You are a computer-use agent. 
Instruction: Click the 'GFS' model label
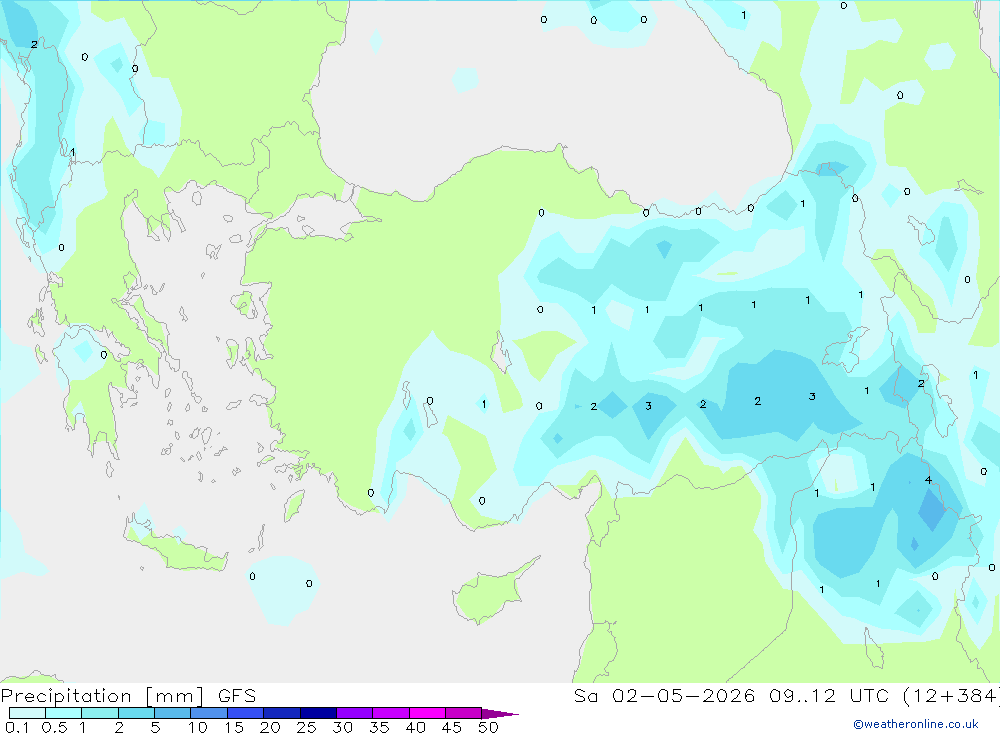tap(237, 696)
